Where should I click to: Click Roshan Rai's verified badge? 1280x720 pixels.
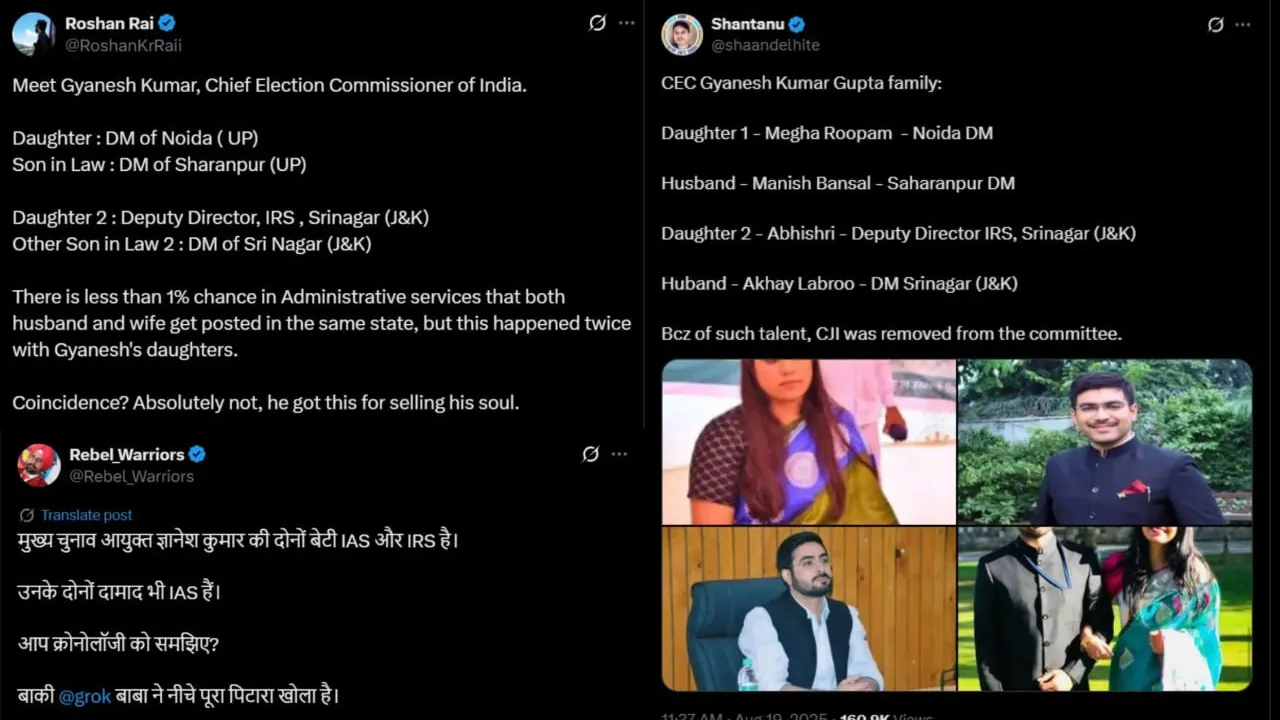coord(167,23)
